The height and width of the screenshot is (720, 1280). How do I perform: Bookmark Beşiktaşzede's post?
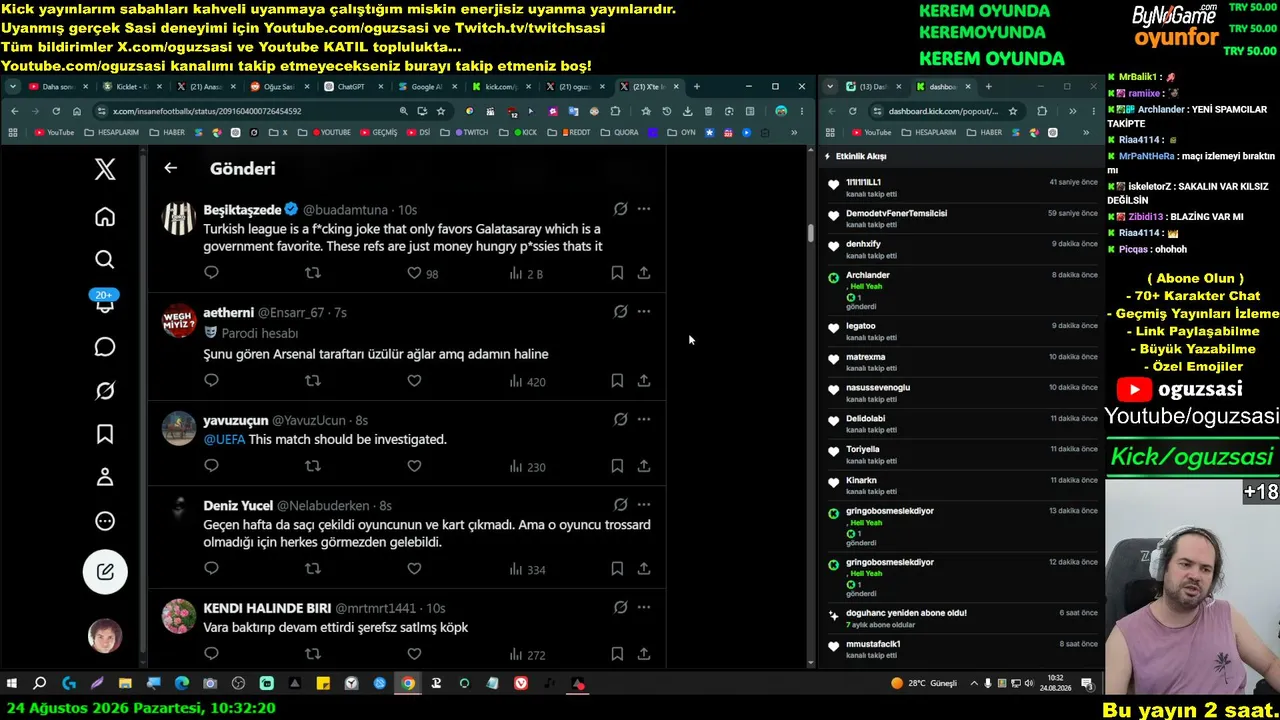[x=617, y=273]
